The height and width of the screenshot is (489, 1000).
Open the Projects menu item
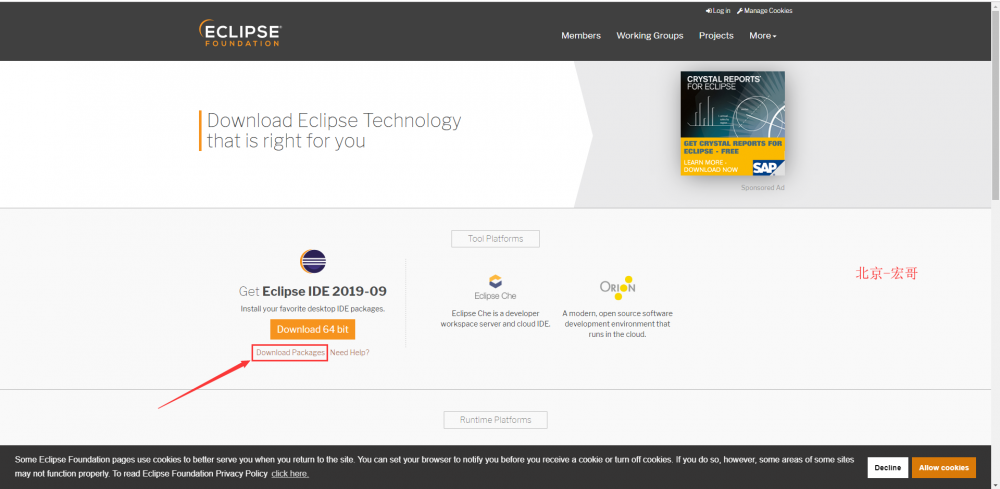point(716,36)
